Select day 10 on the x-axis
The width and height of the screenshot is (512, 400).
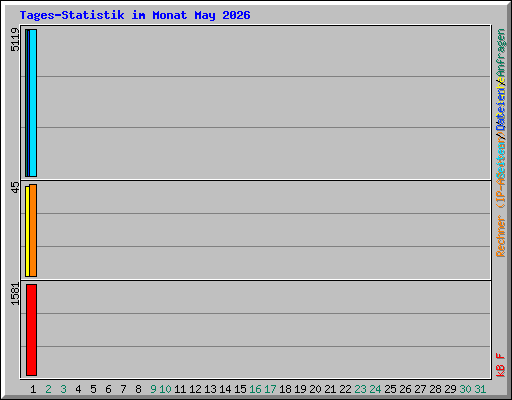pyautogui.click(x=165, y=389)
